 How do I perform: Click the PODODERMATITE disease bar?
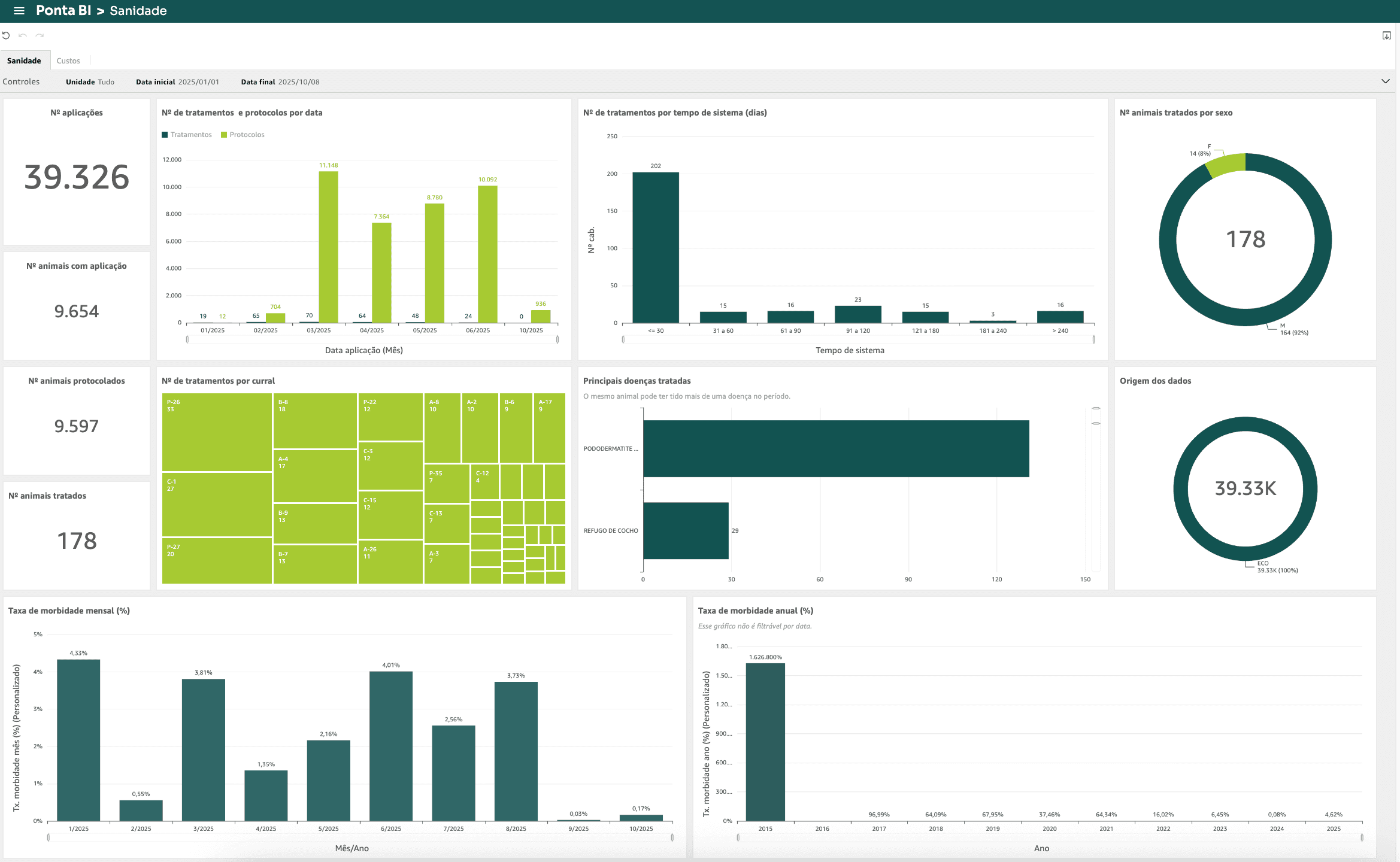click(835, 448)
